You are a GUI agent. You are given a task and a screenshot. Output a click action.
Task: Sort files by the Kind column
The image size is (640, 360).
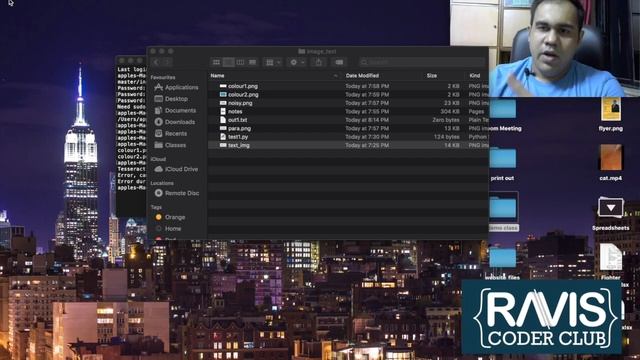pyautogui.click(x=475, y=76)
